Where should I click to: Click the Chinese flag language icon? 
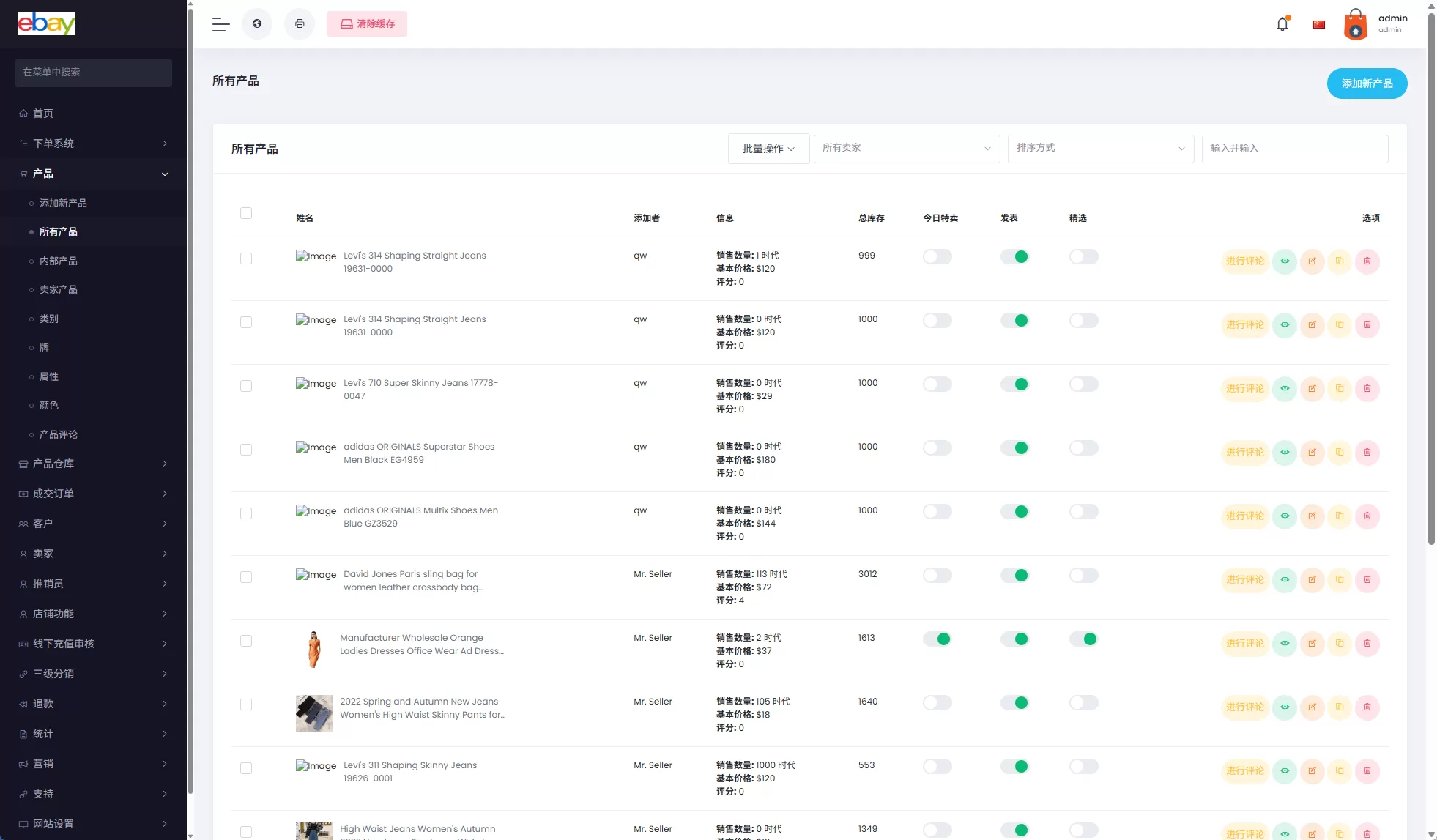(x=1319, y=24)
